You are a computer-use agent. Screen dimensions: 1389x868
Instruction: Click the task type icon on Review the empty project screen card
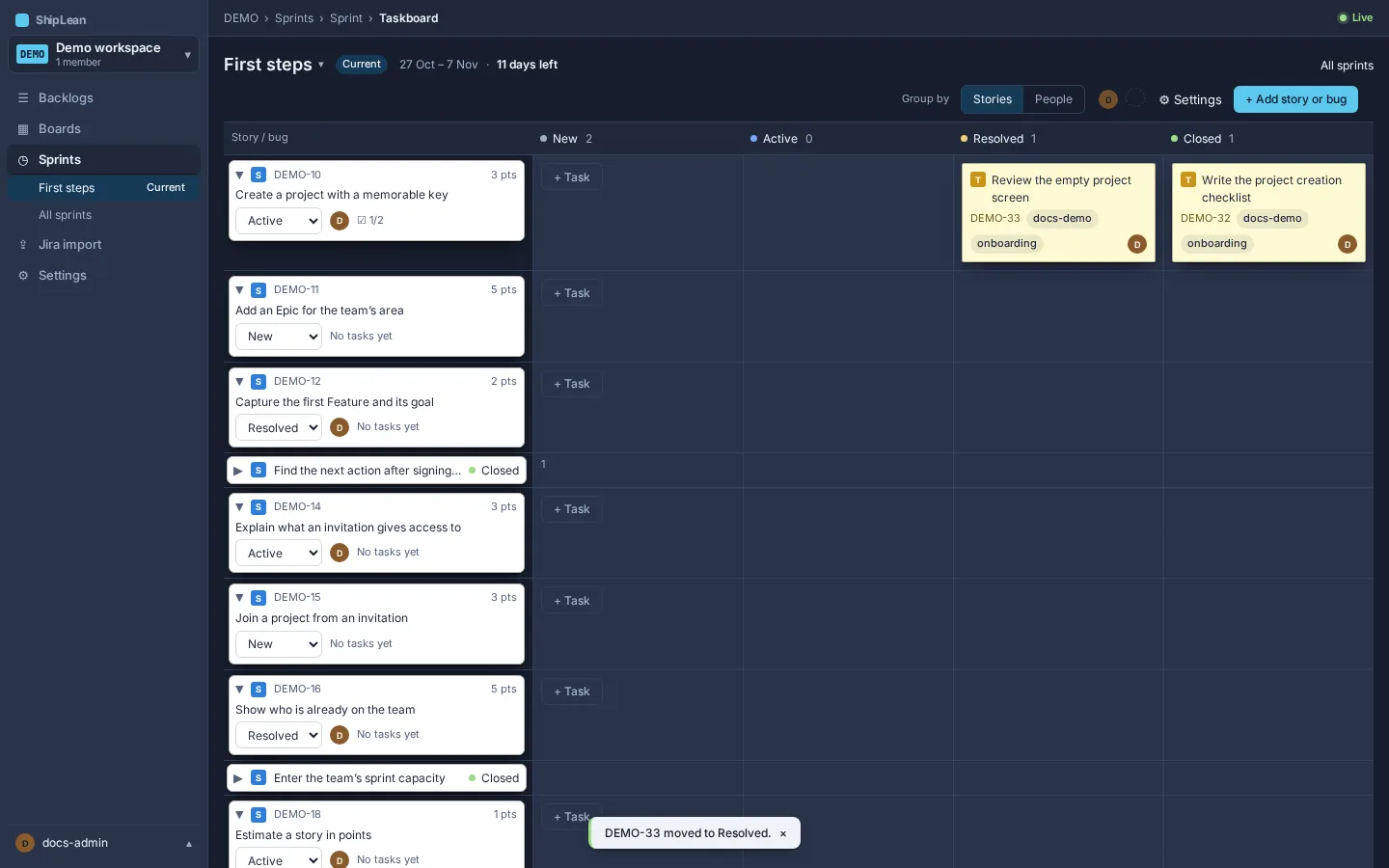[x=978, y=180]
